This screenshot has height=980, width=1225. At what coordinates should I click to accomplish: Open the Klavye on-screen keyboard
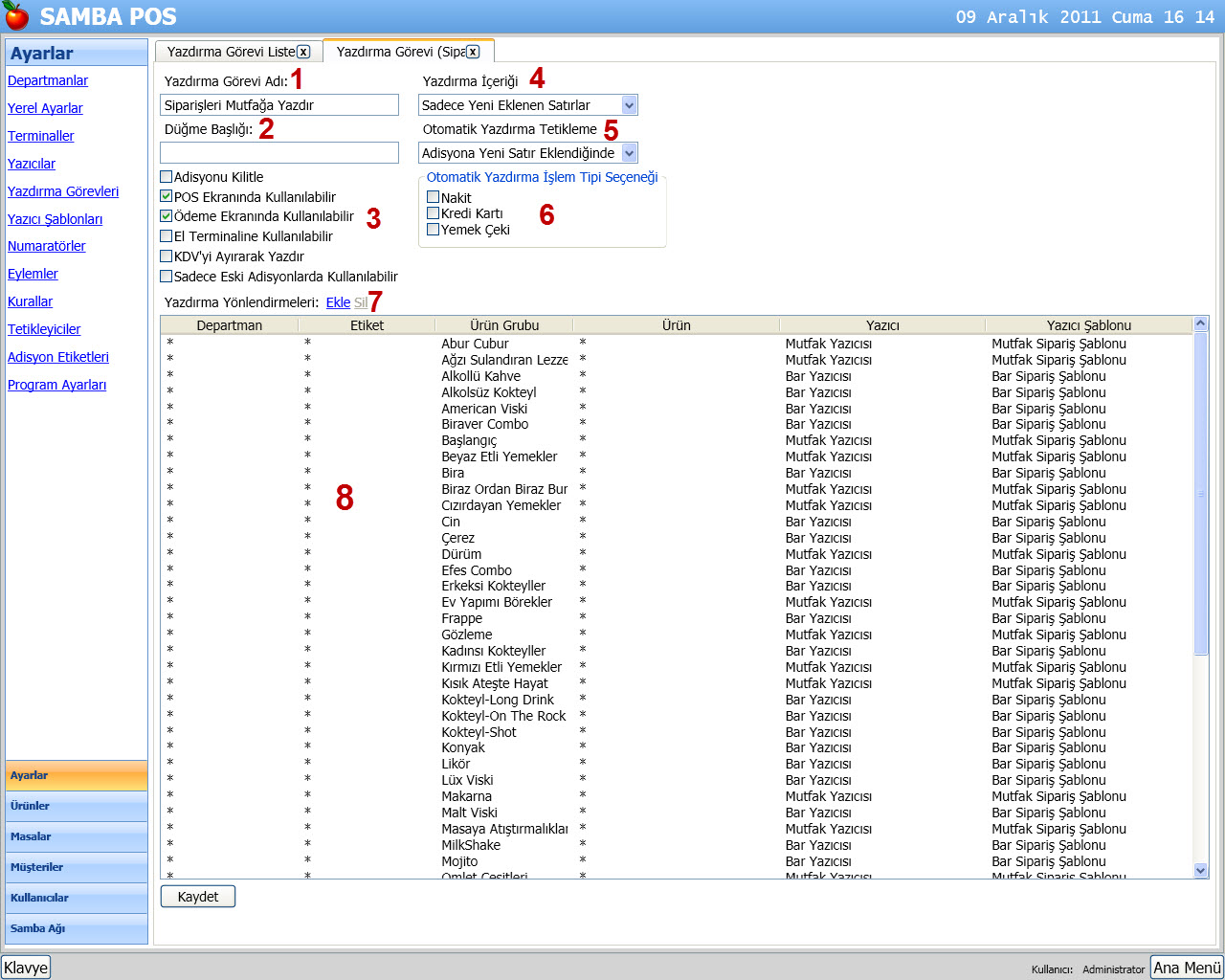point(26,968)
